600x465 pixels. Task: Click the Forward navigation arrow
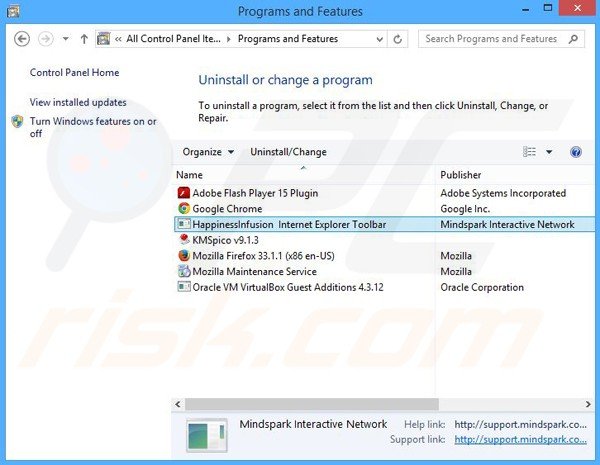(46, 39)
